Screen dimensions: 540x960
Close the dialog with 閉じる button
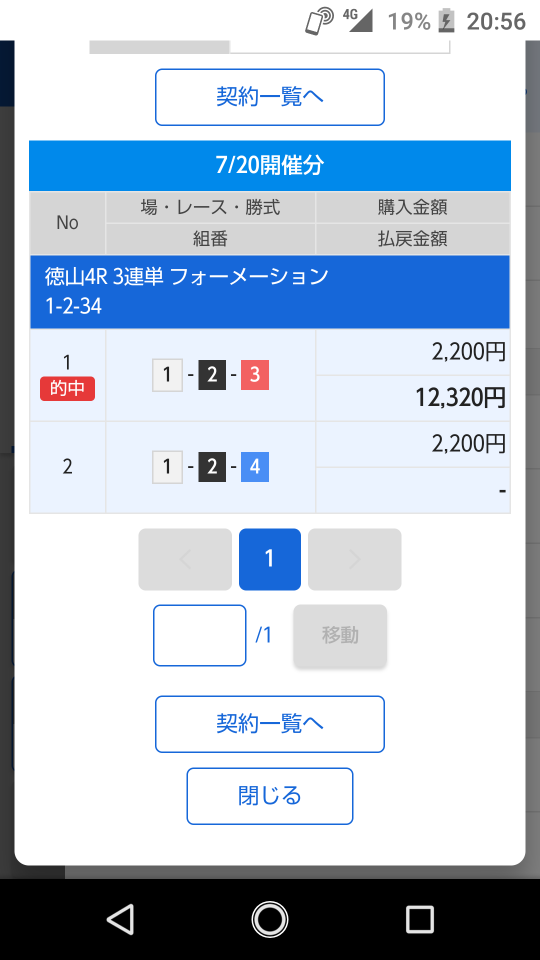(269, 796)
